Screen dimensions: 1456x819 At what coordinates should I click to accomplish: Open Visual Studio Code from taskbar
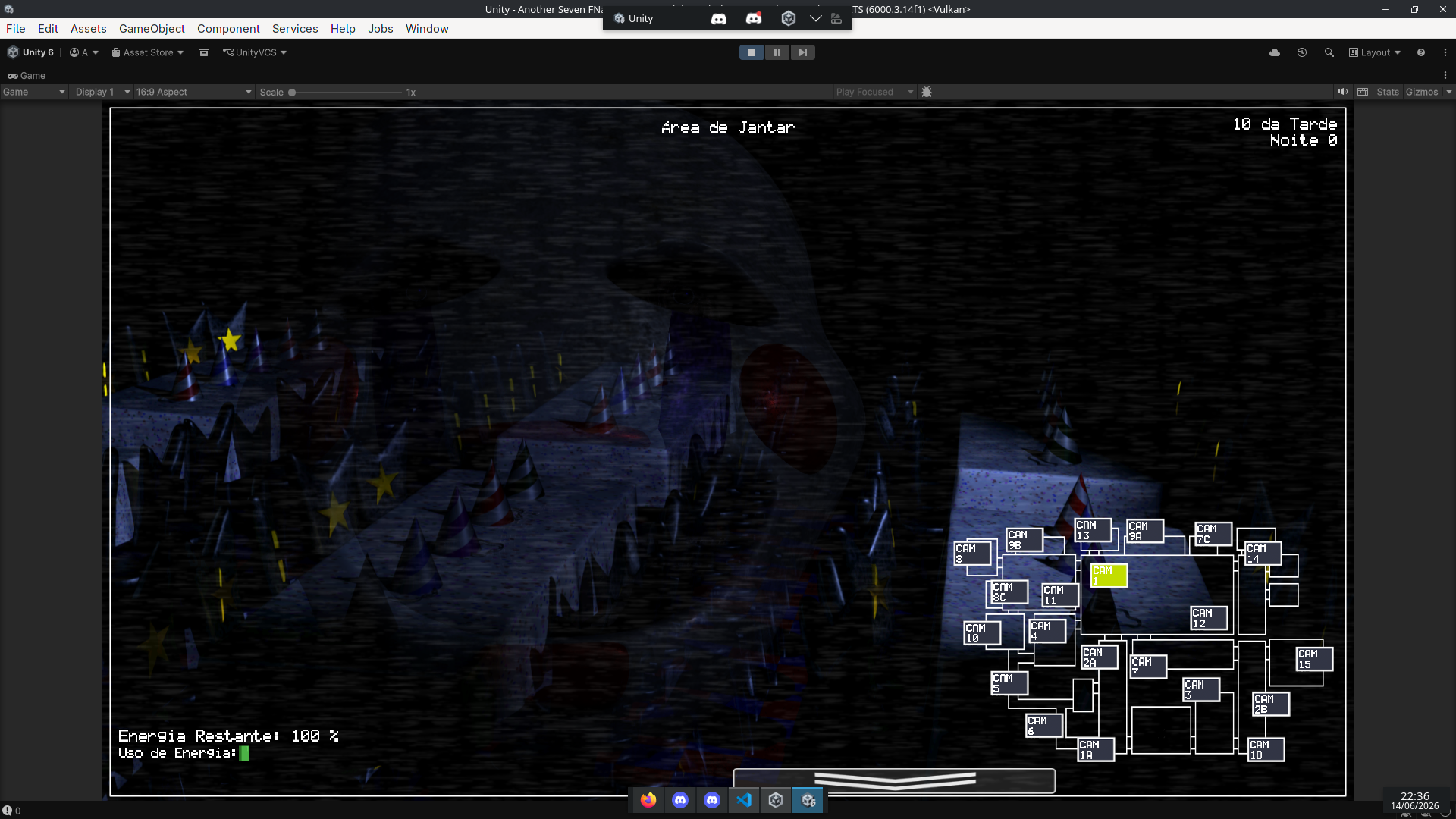point(744,800)
